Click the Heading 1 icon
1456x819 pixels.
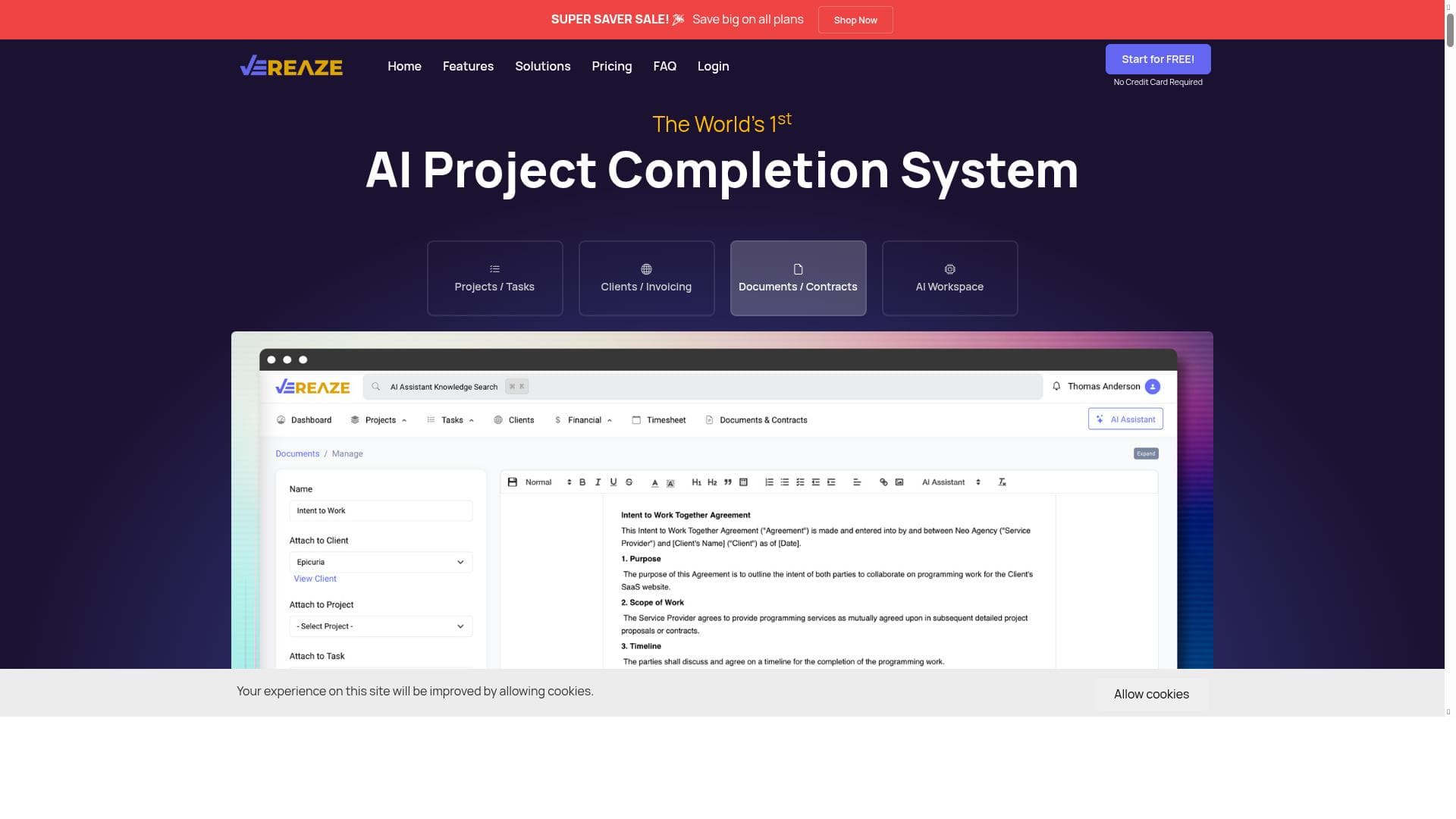pyautogui.click(x=696, y=482)
